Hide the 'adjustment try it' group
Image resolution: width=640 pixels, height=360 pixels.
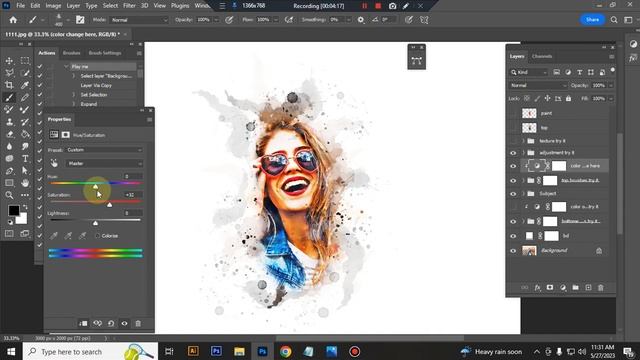click(x=513, y=153)
